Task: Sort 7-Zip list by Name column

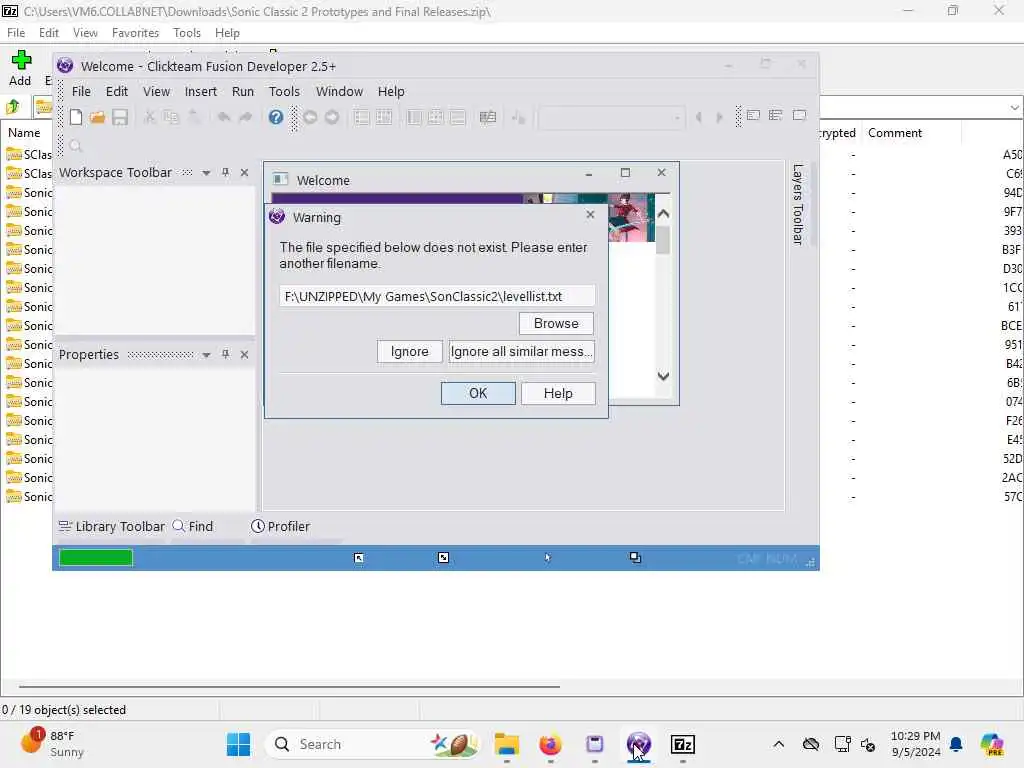Action: click(24, 133)
